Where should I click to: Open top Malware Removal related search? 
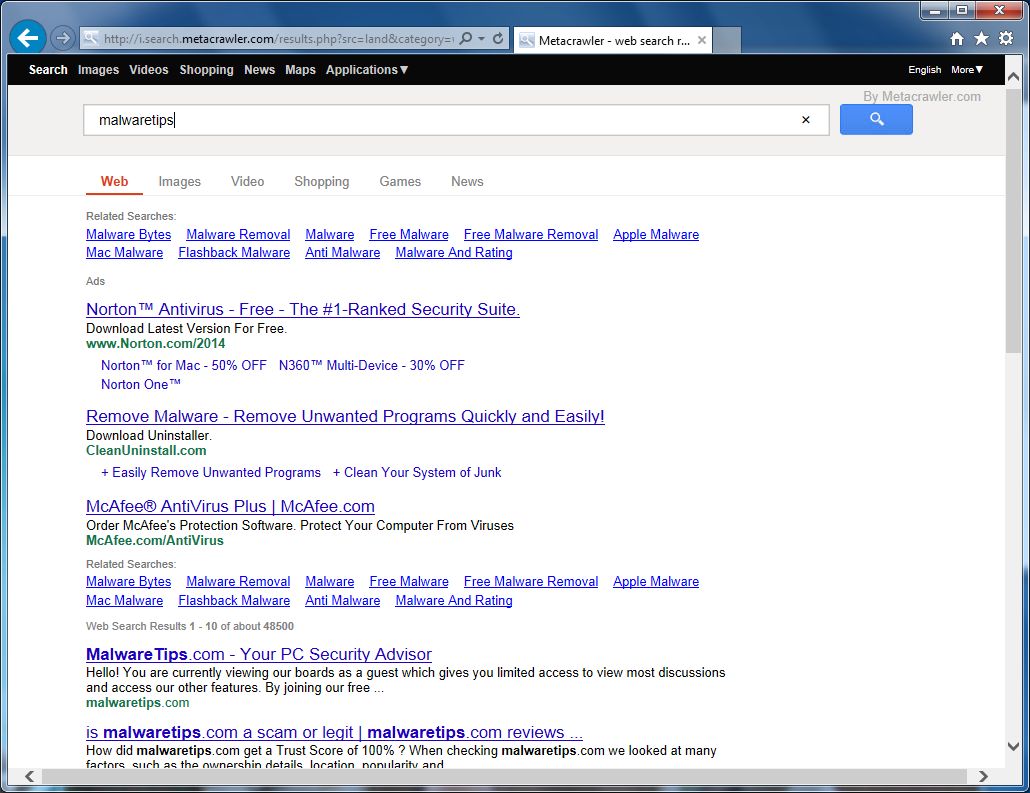click(238, 235)
